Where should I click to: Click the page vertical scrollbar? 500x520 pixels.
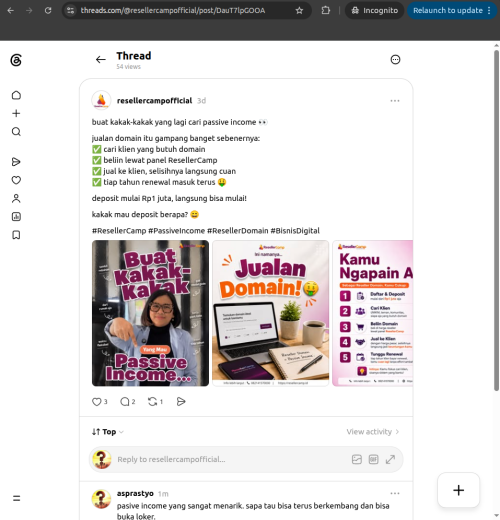tap(496, 220)
